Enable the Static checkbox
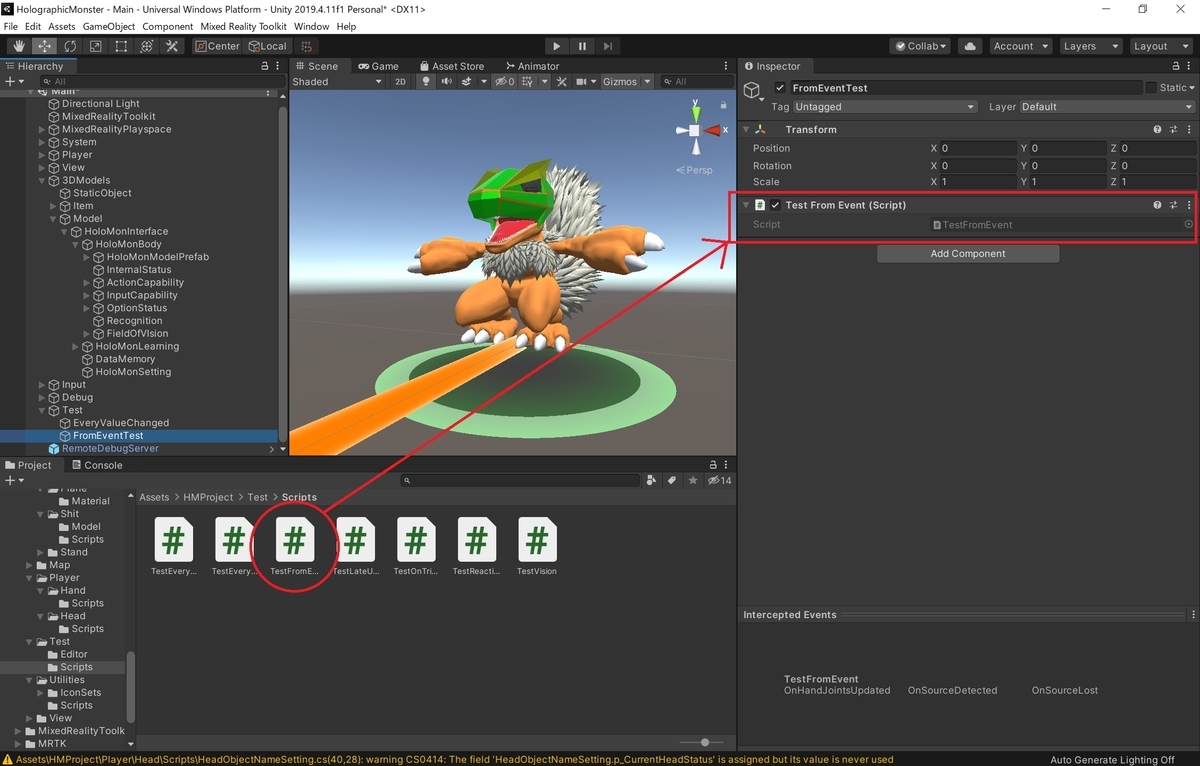This screenshot has height=766, width=1200. pos(1151,88)
